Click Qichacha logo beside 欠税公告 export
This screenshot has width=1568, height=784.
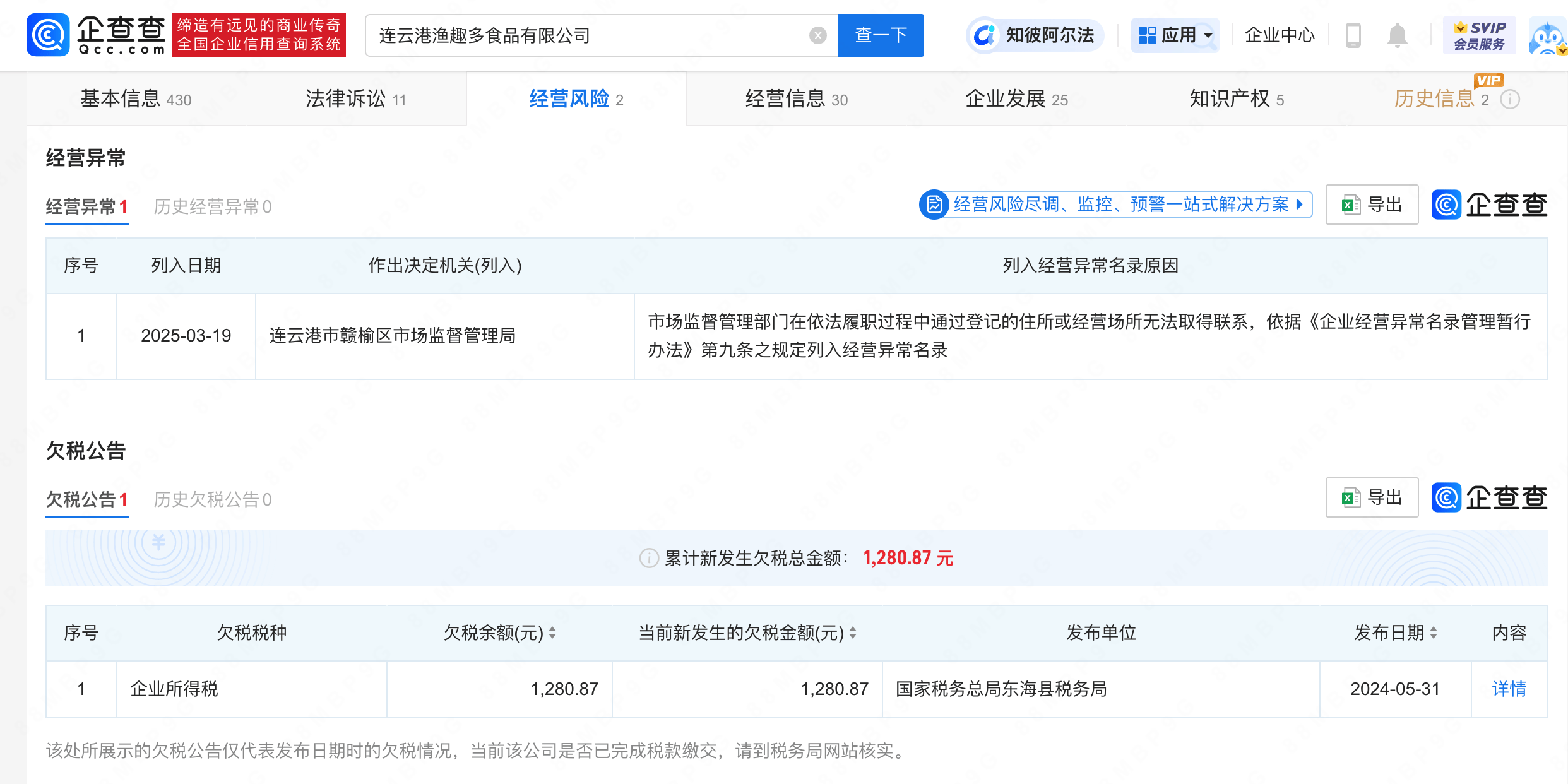pos(1489,497)
